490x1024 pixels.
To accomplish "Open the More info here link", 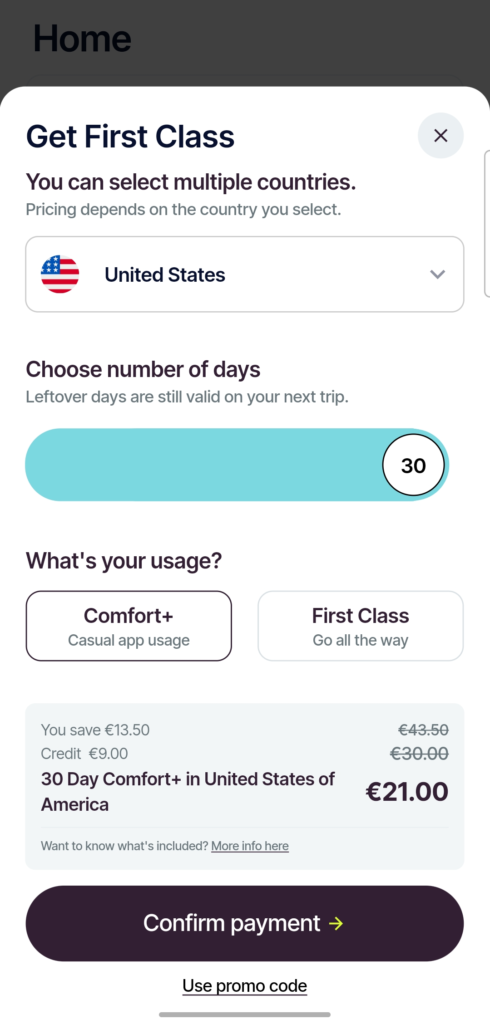I will [x=250, y=846].
